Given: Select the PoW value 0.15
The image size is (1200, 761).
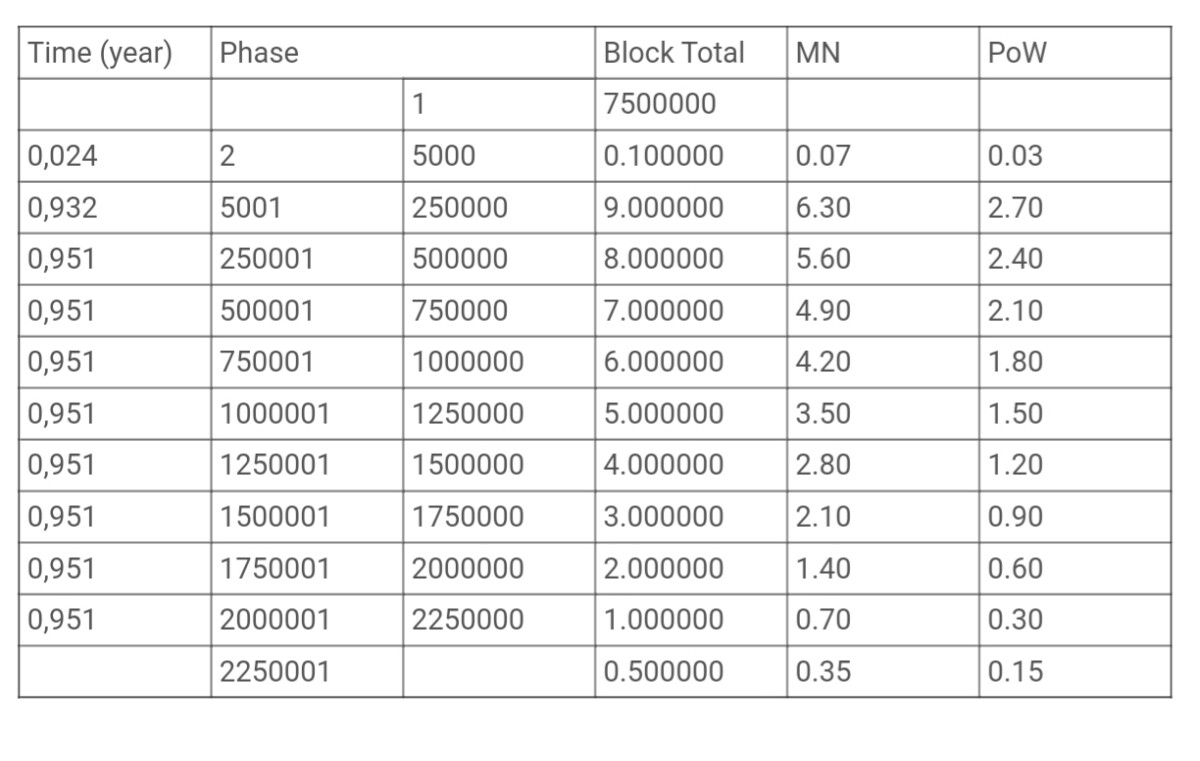Looking at the screenshot, I should [1075, 671].
